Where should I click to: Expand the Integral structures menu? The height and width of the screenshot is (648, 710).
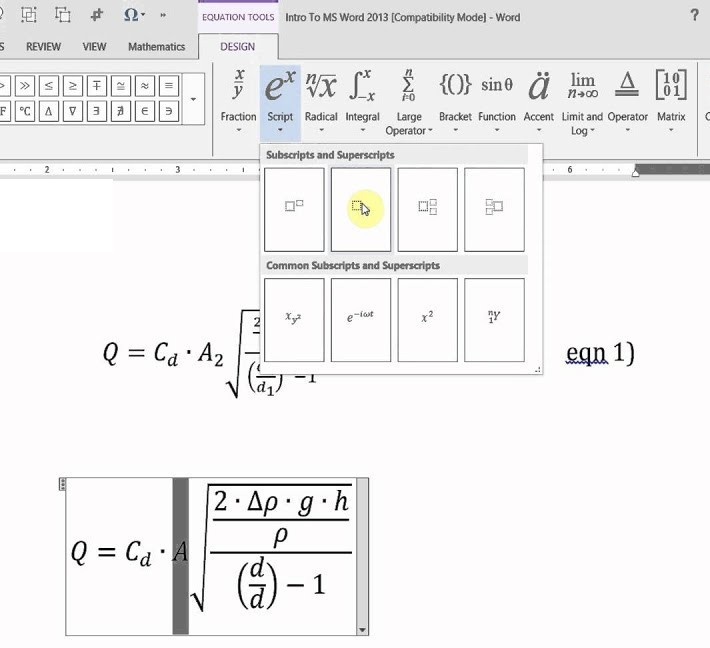click(362, 102)
